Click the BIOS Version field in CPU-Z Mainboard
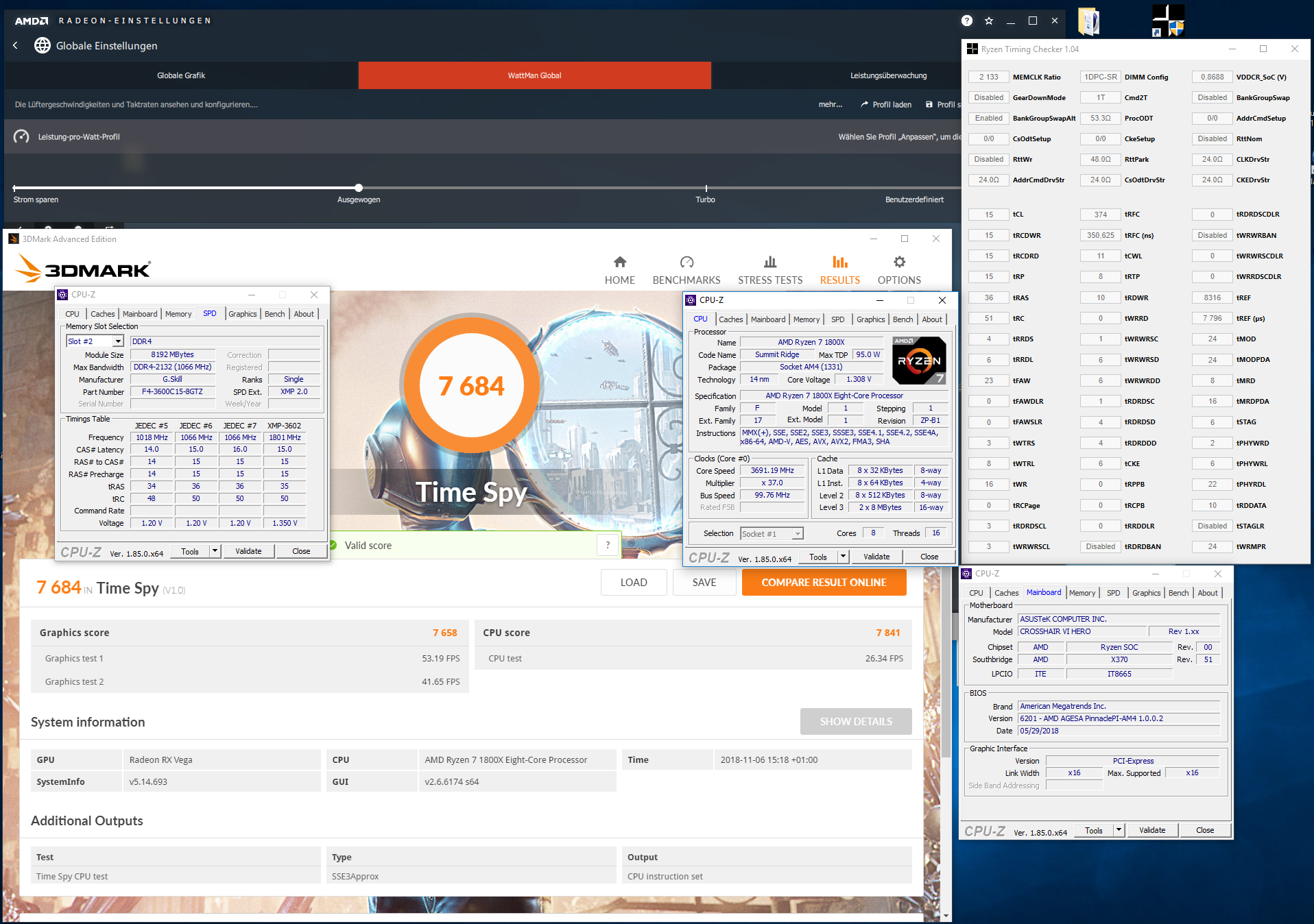 1119,718
